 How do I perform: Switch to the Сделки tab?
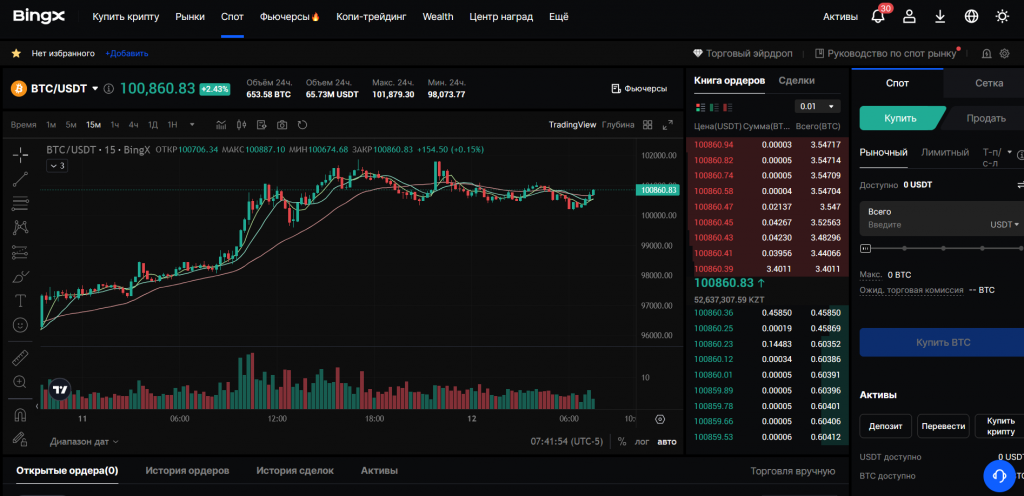click(796, 80)
